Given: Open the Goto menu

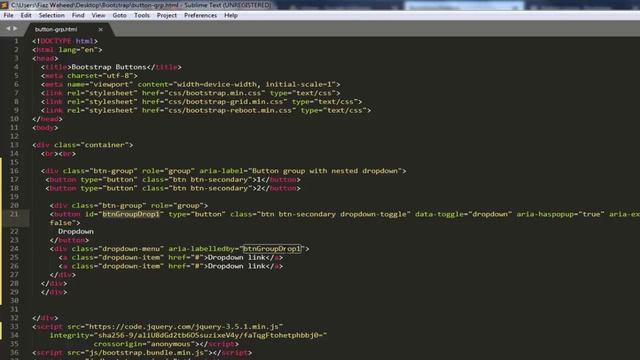Looking at the screenshot, I should click(x=119, y=16).
